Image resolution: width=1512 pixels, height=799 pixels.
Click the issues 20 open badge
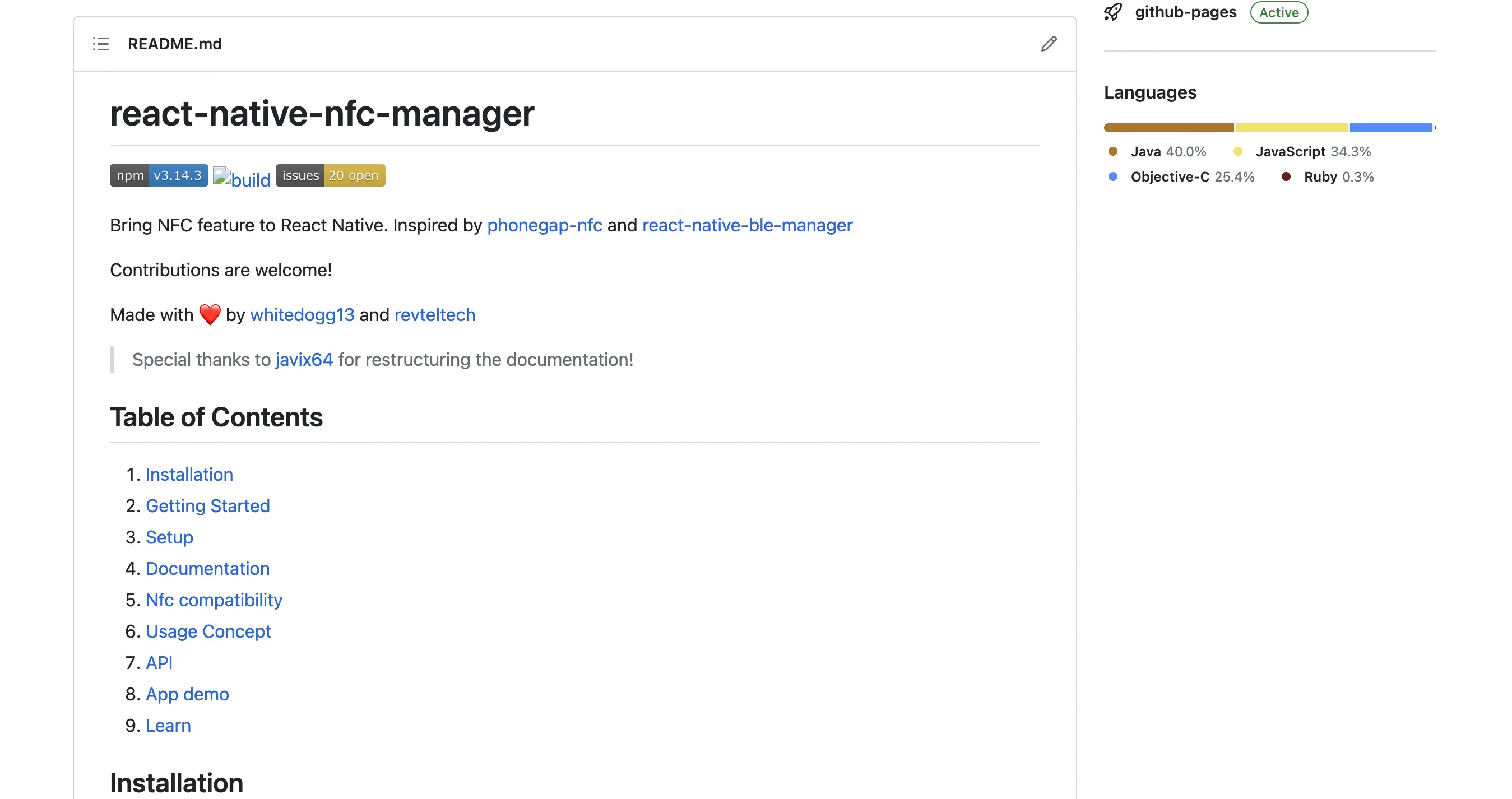pyautogui.click(x=331, y=175)
